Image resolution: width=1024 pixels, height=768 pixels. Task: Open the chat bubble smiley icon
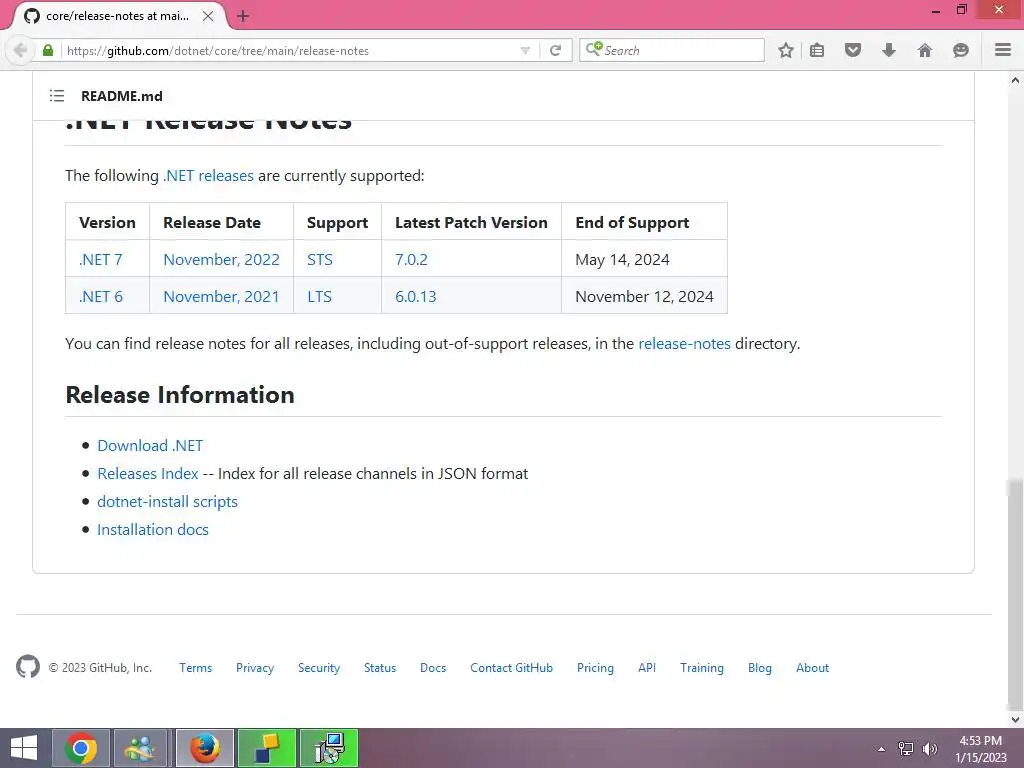(960, 50)
